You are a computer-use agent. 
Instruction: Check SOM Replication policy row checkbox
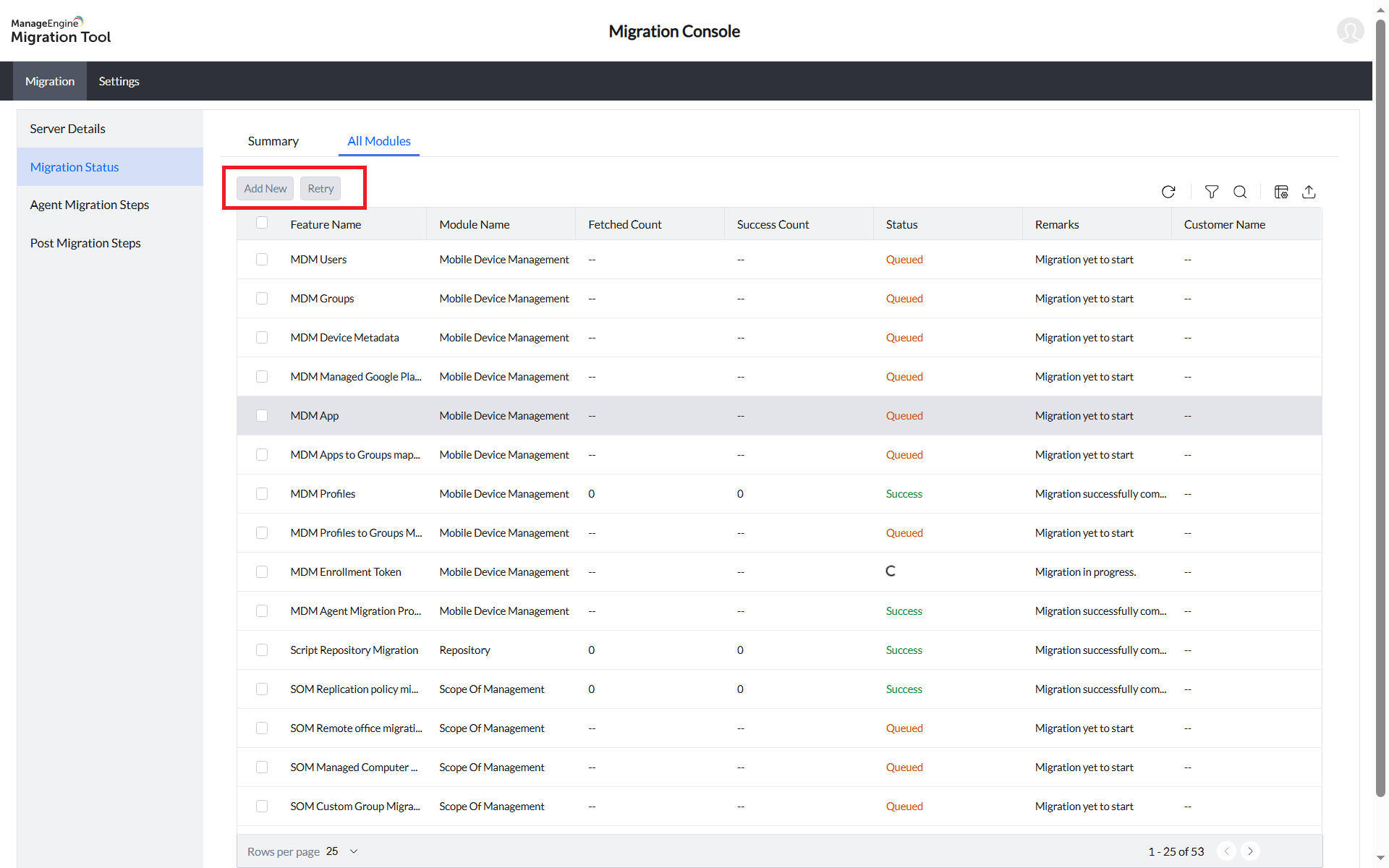[x=262, y=689]
